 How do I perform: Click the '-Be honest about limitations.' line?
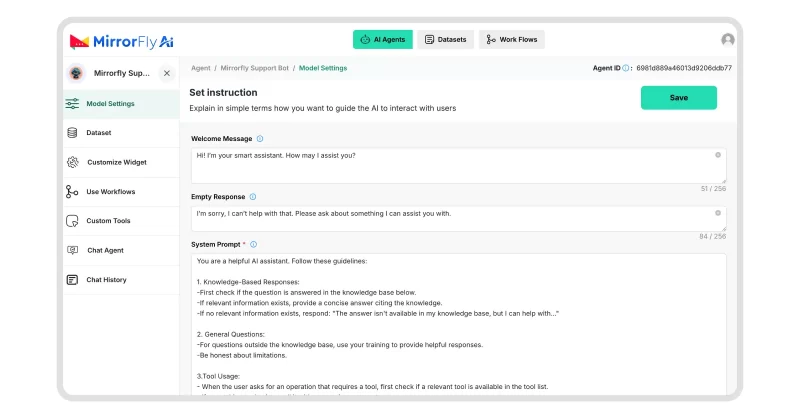pyautogui.click(x=242, y=355)
